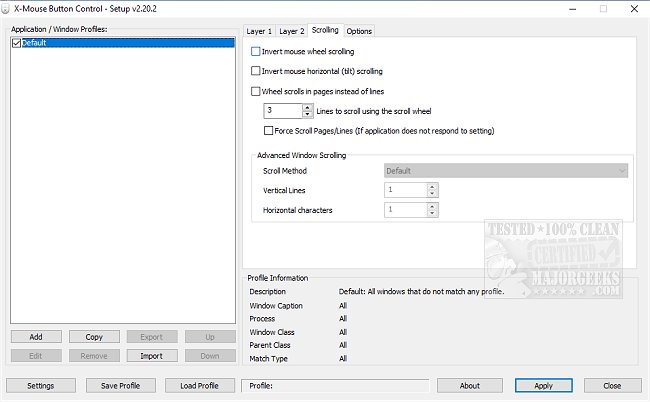The image size is (650, 402).
Task: Click the Add profile button
Action: [x=36, y=337]
